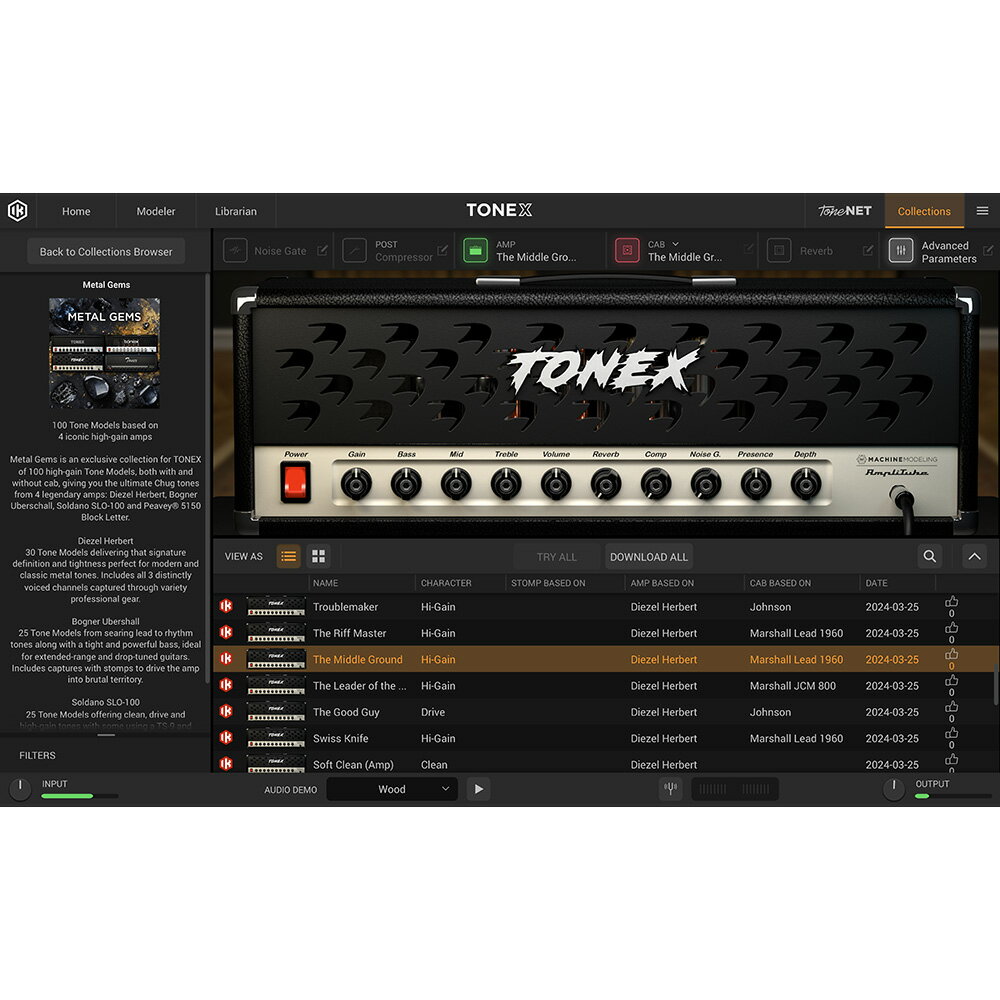Image resolution: width=1000 pixels, height=1000 pixels.
Task: Sort list by AMP BASED ON header
Action: click(662, 583)
